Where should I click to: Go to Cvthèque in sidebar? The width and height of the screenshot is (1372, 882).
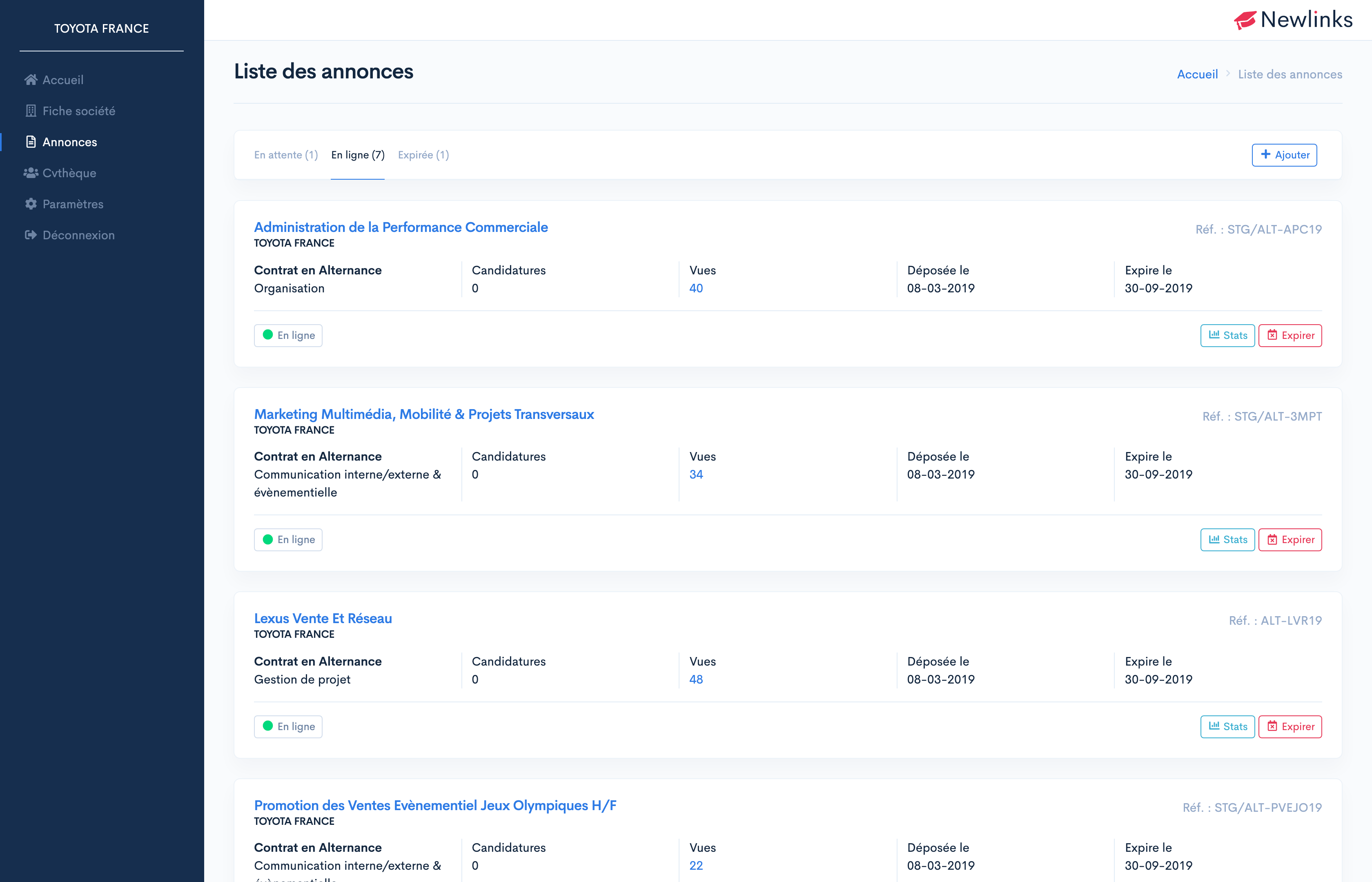point(102,172)
